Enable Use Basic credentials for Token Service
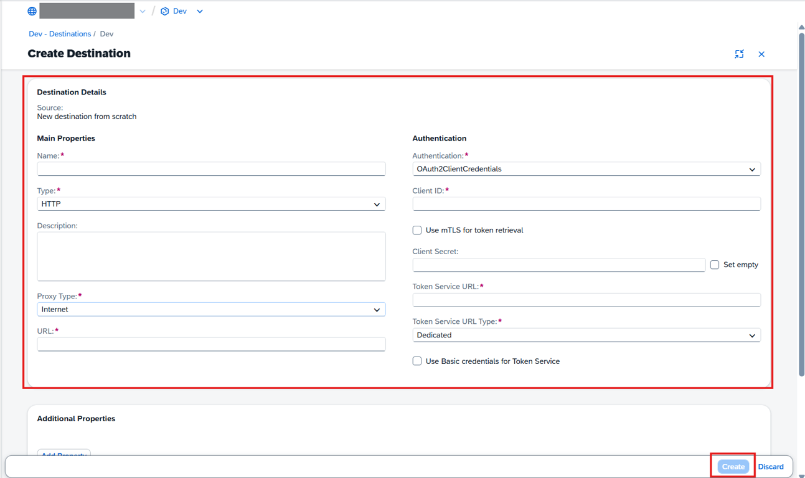Screen dimensions: 805x478 [x=417, y=361]
